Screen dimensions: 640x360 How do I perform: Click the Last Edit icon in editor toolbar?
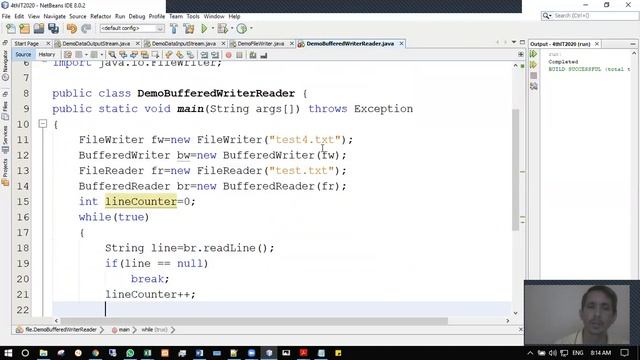coord(68,55)
